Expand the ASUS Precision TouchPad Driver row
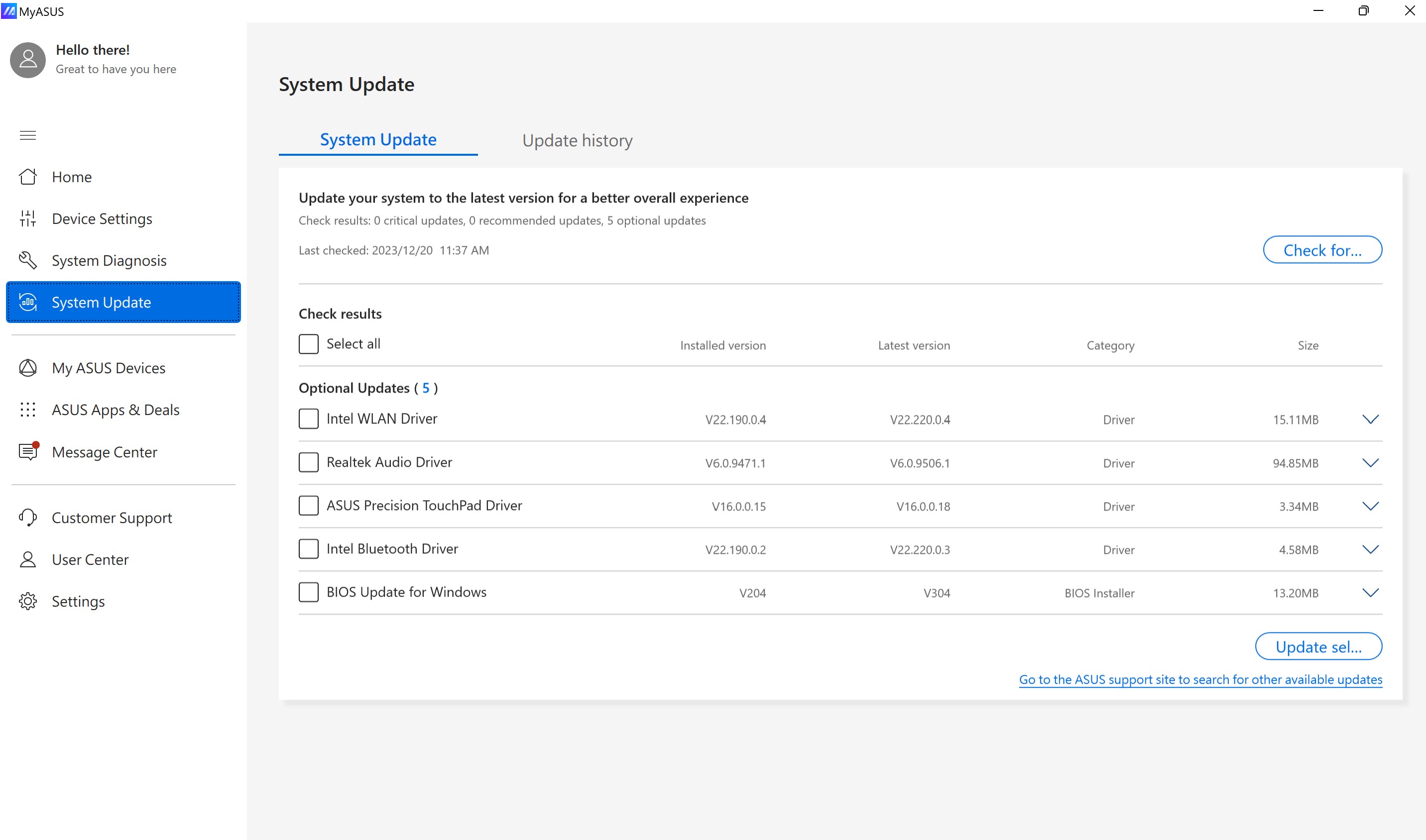Screen dimensions: 1426x840 (x=1371, y=506)
